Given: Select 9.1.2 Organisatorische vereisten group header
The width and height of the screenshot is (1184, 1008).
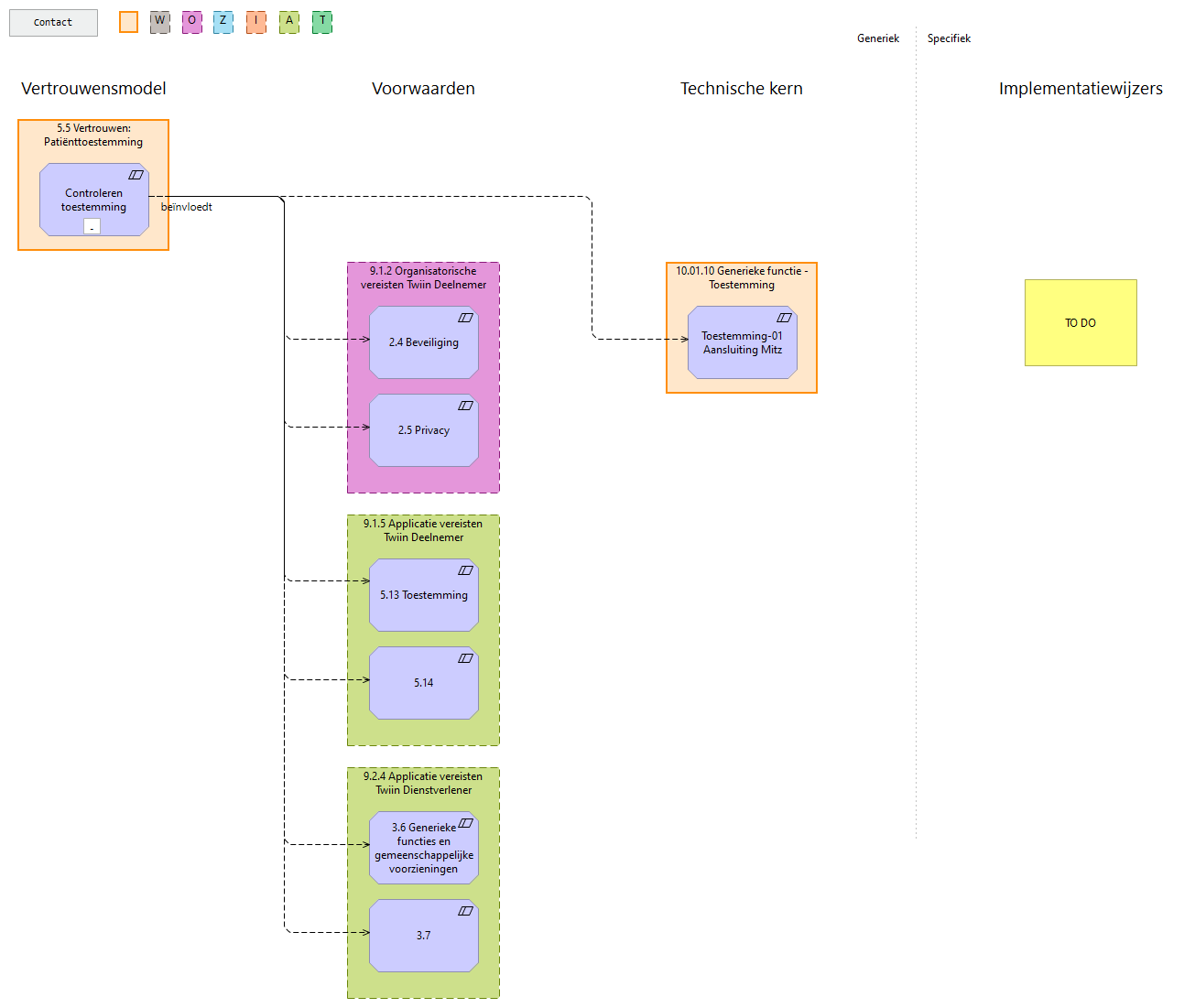Looking at the screenshot, I should [423, 278].
